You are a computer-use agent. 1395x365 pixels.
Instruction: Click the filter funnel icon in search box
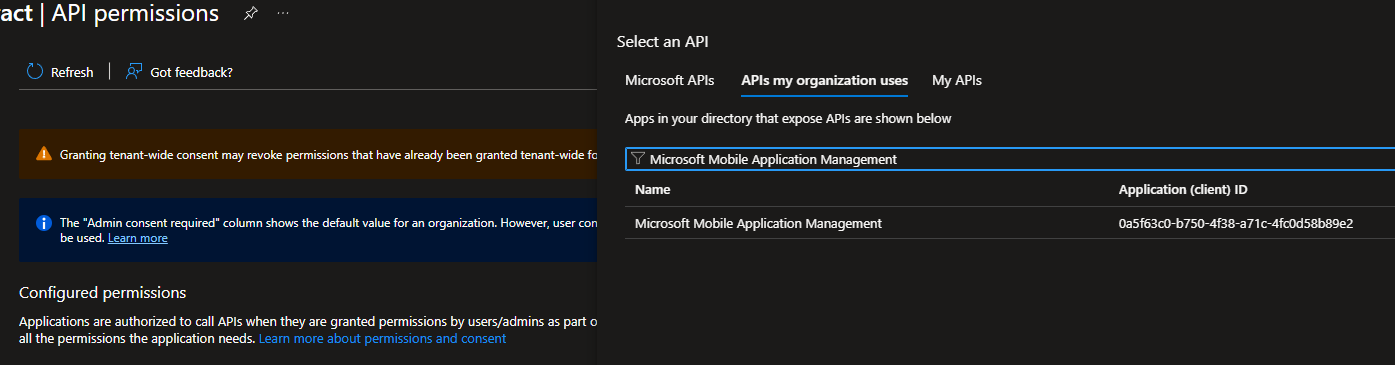pyautogui.click(x=638, y=159)
